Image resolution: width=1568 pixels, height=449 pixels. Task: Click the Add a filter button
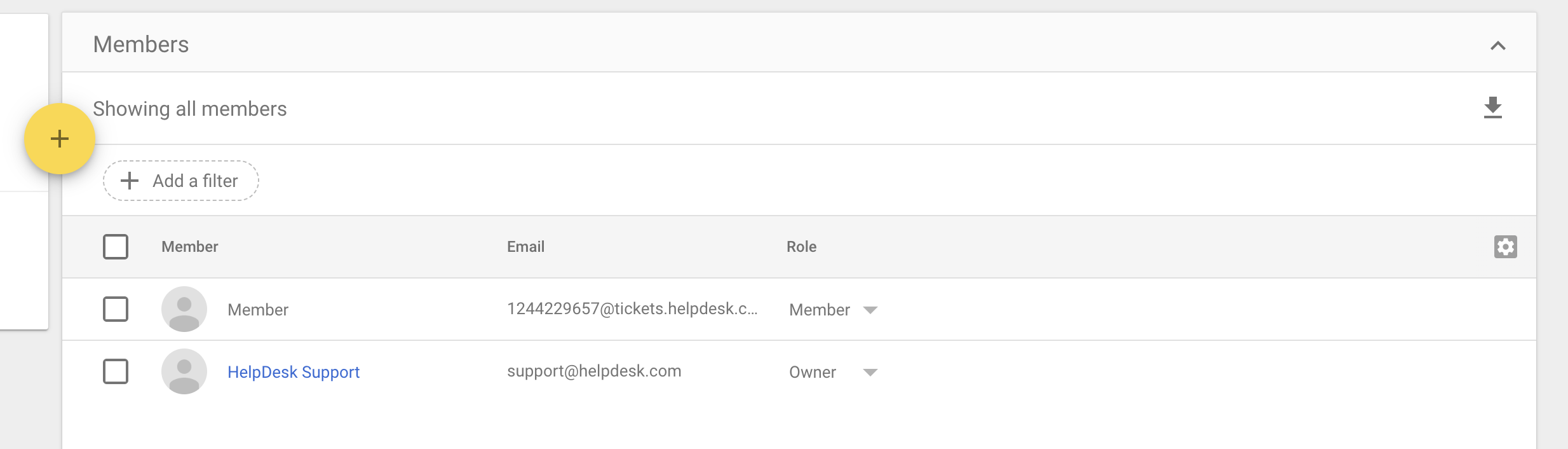[x=181, y=181]
